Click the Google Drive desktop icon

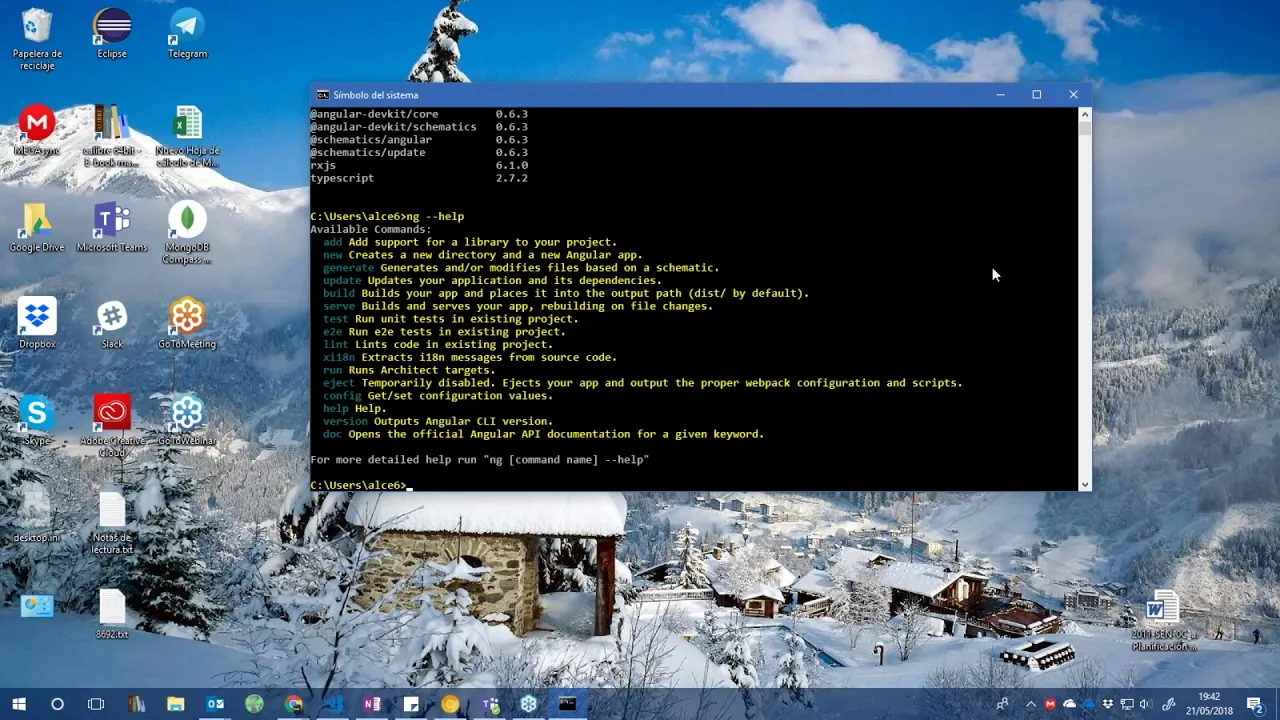(37, 227)
